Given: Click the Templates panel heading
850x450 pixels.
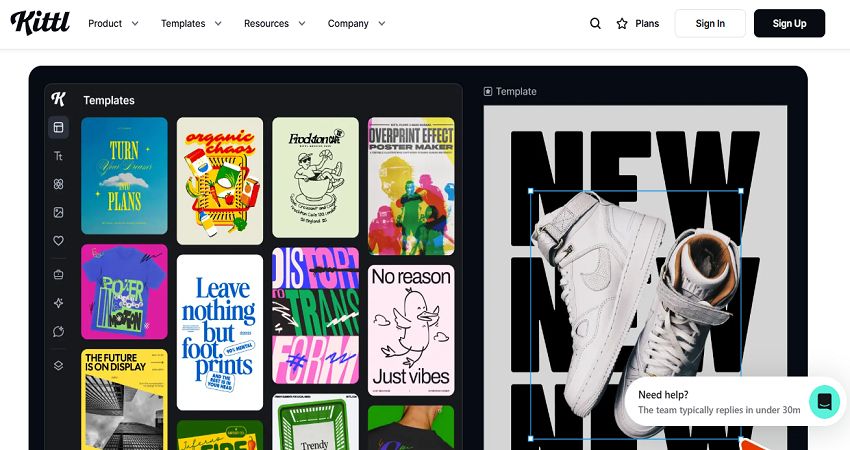Looking at the screenshot, I should (108, 100).
